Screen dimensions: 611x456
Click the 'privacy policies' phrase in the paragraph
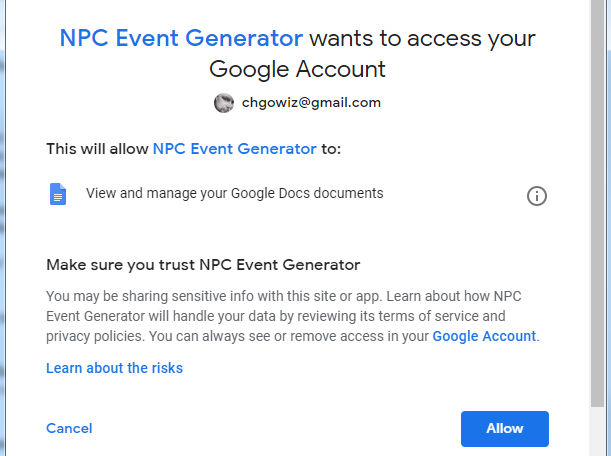95,336
